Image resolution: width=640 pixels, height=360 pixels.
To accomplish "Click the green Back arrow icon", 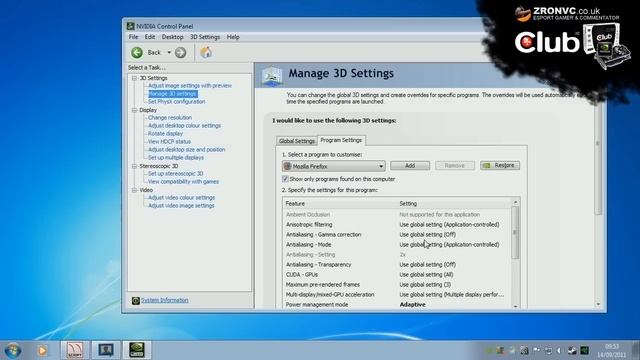I will click(x=137, y=52).
